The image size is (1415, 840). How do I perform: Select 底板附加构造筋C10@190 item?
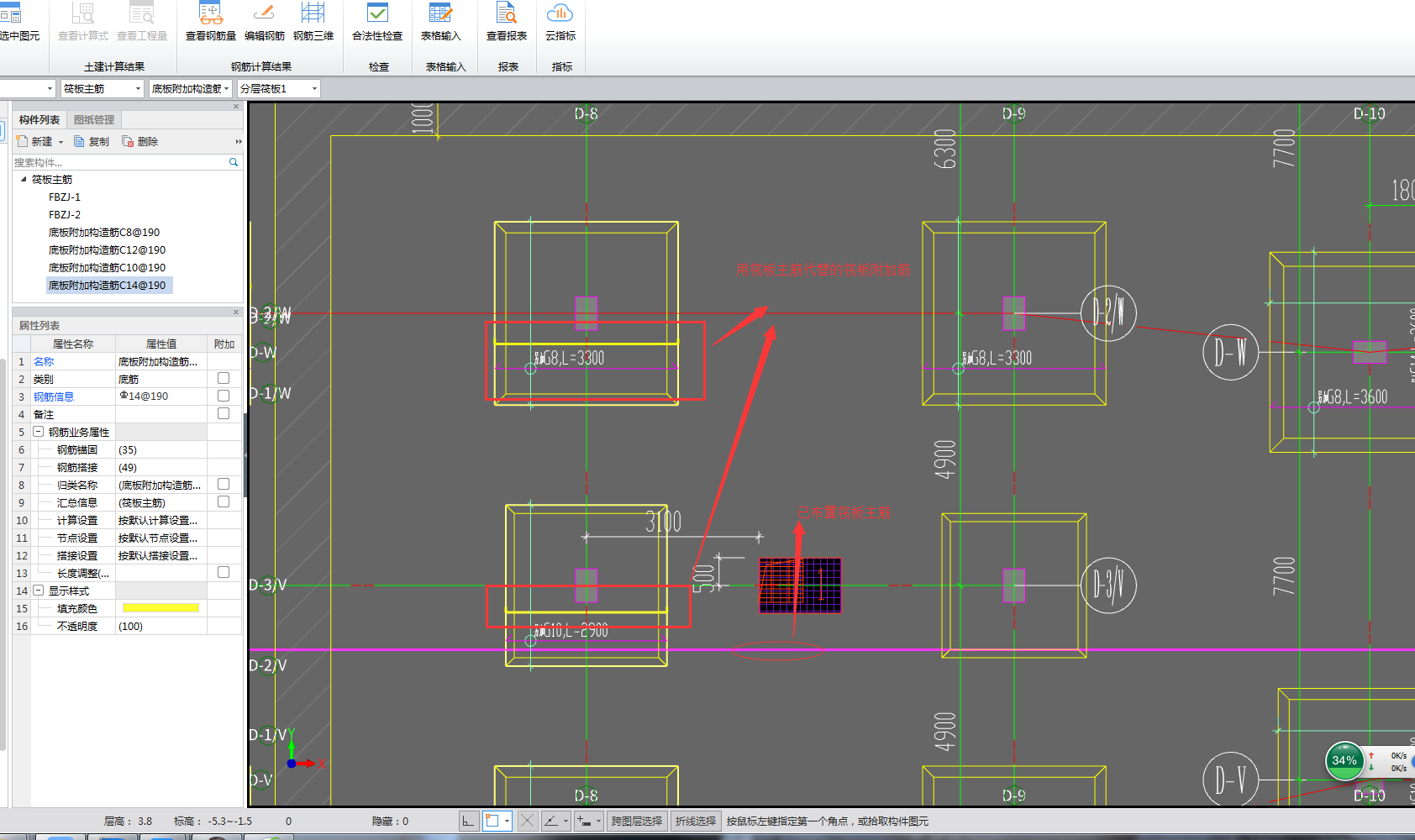(107, 267)
